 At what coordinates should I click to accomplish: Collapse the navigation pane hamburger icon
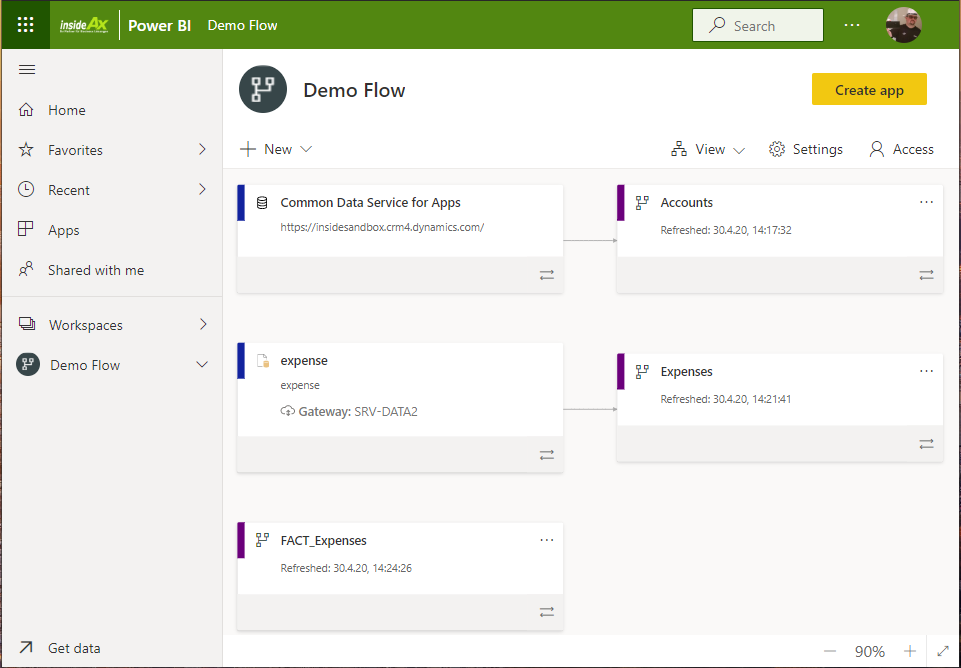[27, 70]
